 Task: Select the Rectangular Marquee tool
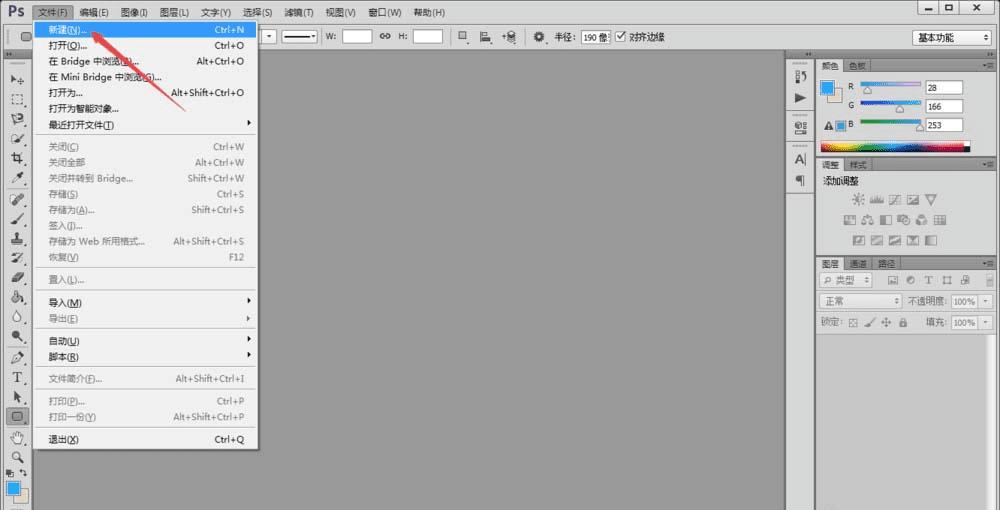click(17, 99)
